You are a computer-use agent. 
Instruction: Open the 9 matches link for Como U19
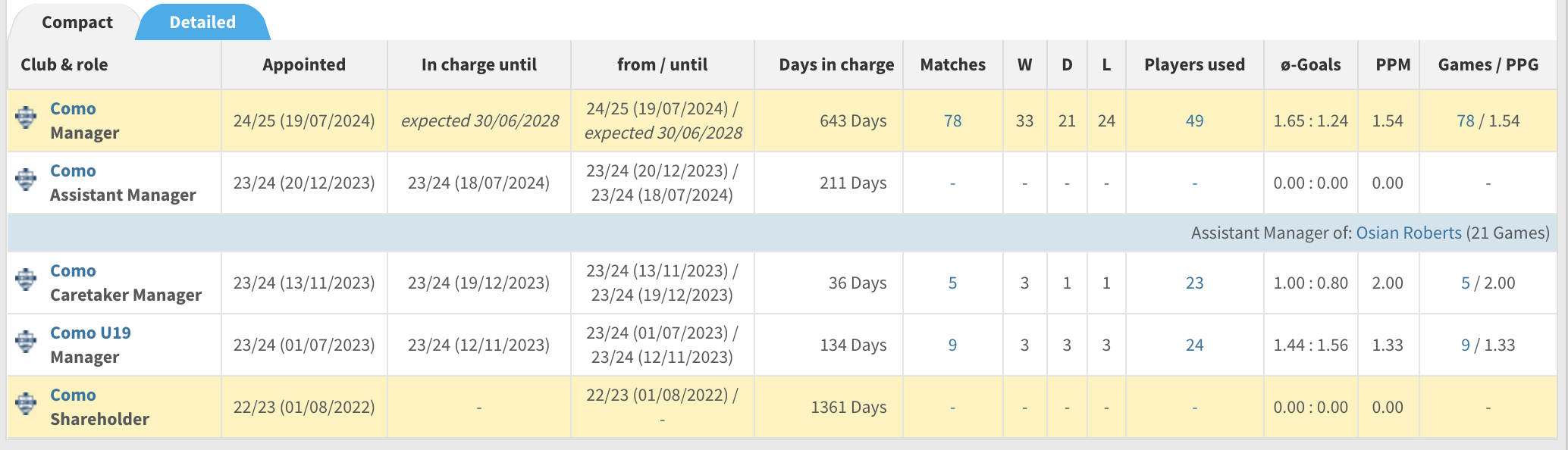[x=952, y=345]
